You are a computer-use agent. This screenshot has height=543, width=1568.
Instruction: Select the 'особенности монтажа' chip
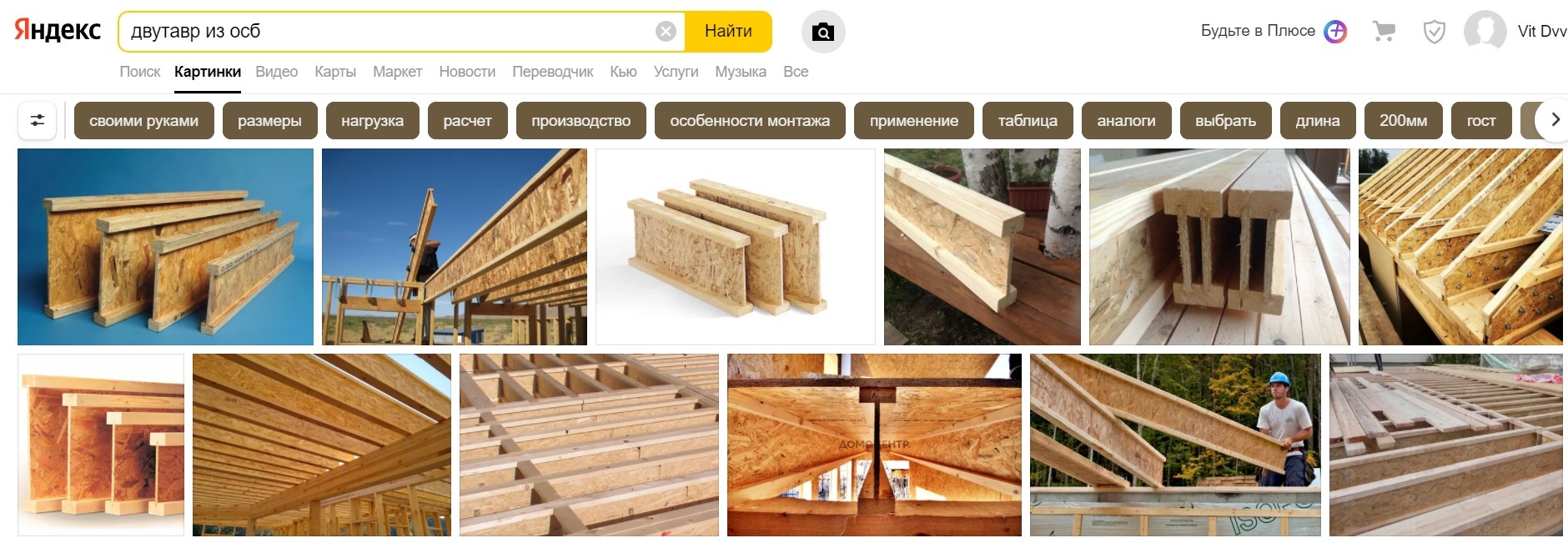[750, 120]
